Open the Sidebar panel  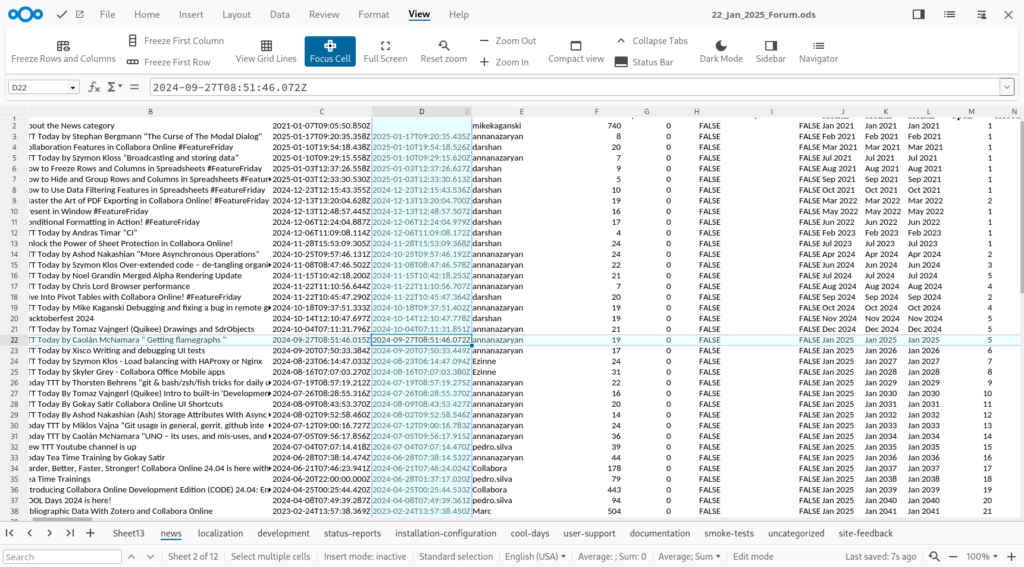[x=770, y=46]
